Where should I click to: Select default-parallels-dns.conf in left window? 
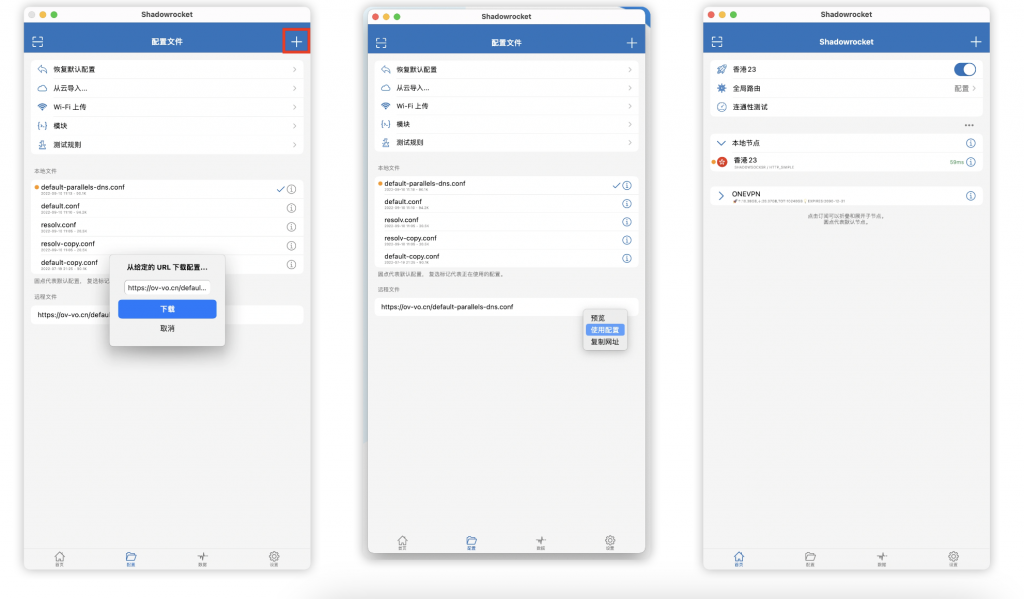(167, 189)
